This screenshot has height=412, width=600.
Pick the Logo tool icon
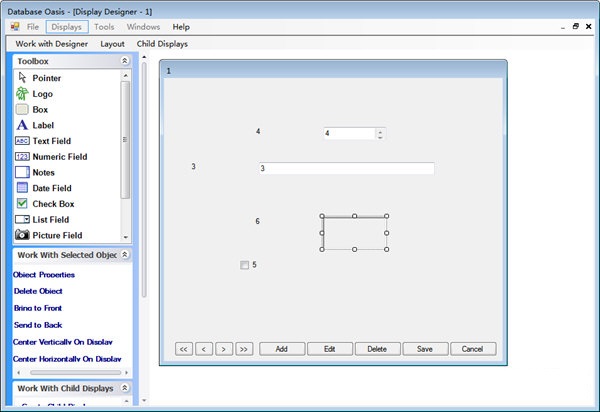tap(22, 94)
